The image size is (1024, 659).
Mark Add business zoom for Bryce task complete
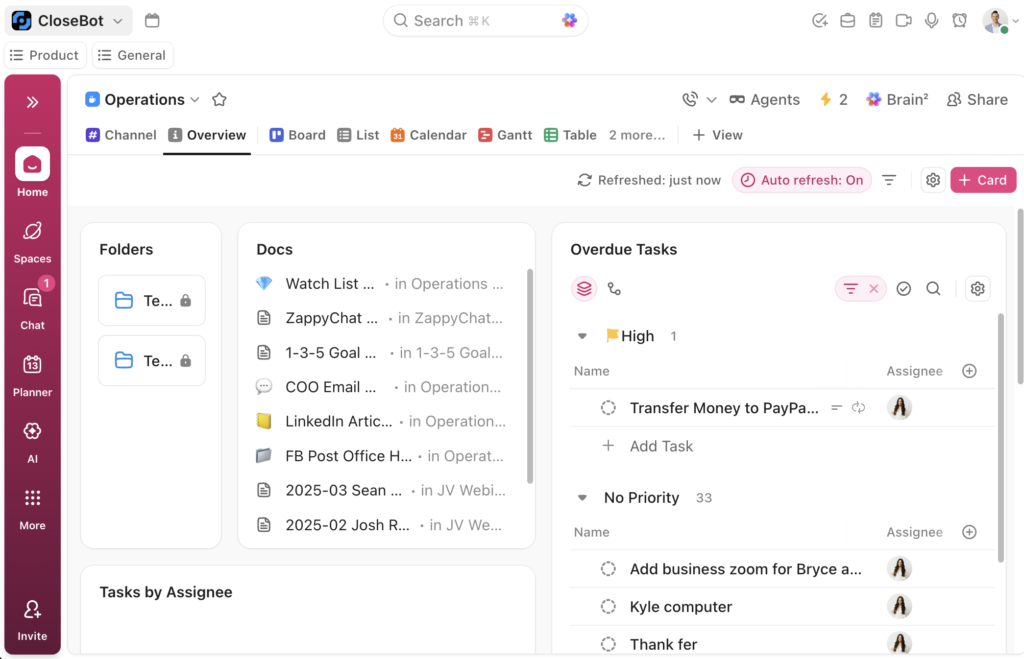tap(608, 569)
